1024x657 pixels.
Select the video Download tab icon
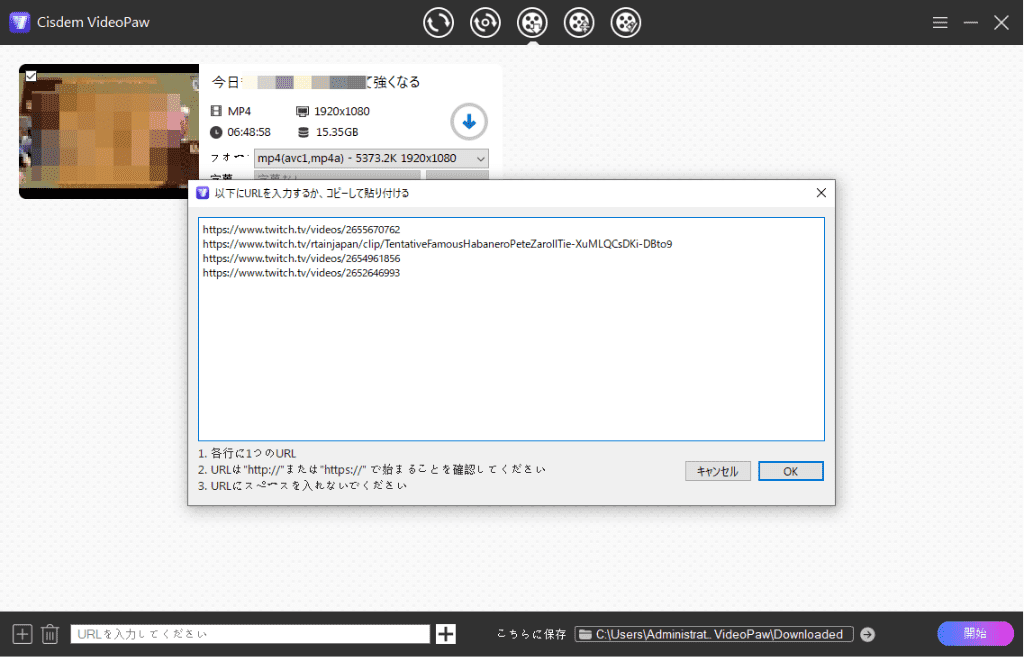532,22
